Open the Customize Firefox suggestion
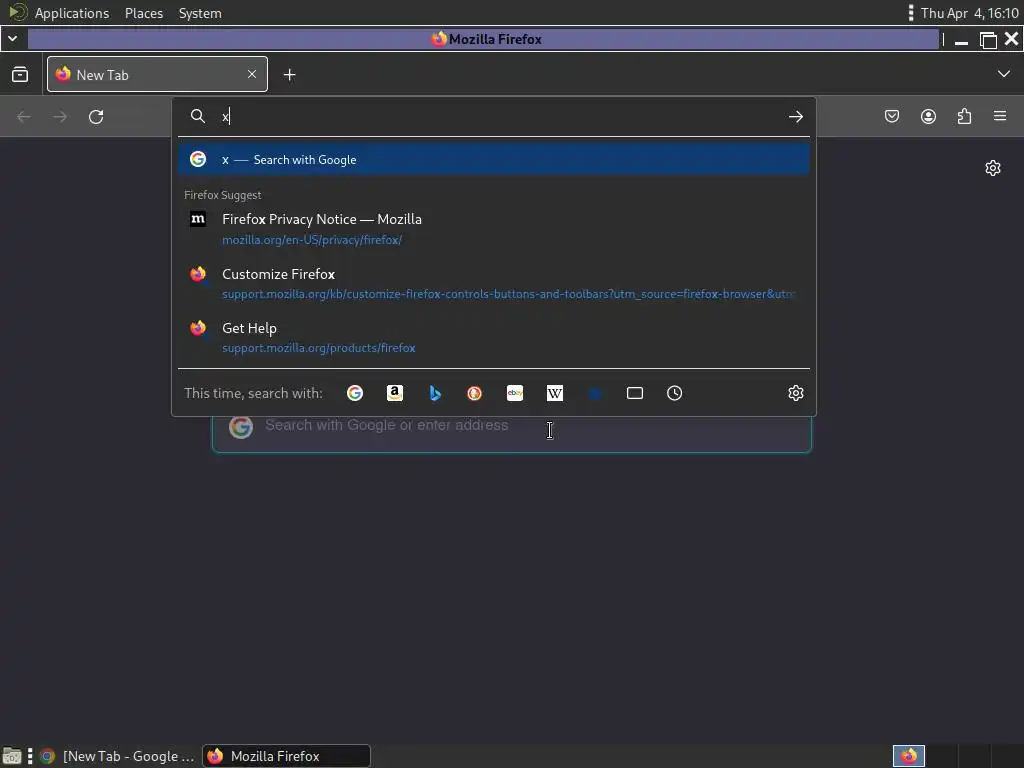1024x768 pixels. click(494, 283)
